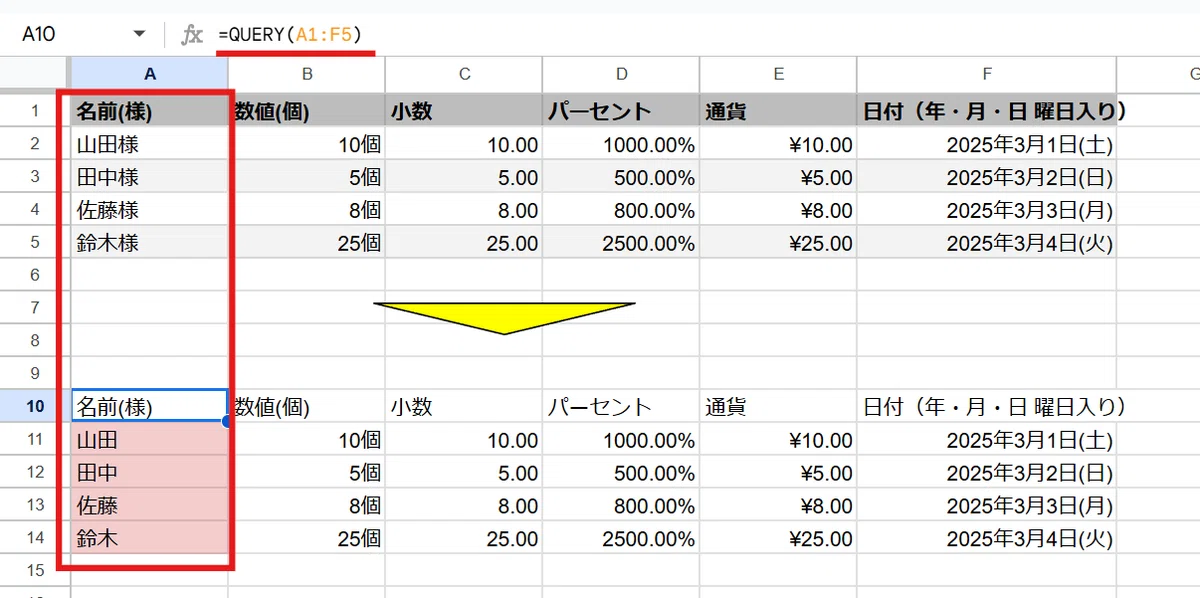The image size is (1200, 598).
Task: Select row 10 header
Action: 35,406
